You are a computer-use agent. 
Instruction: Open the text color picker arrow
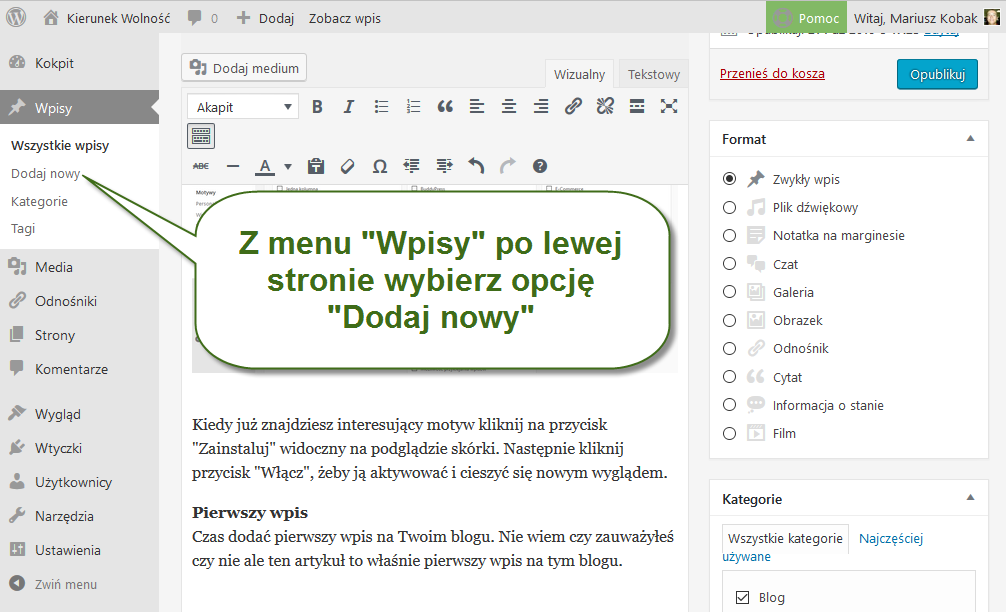click(288, 167)
